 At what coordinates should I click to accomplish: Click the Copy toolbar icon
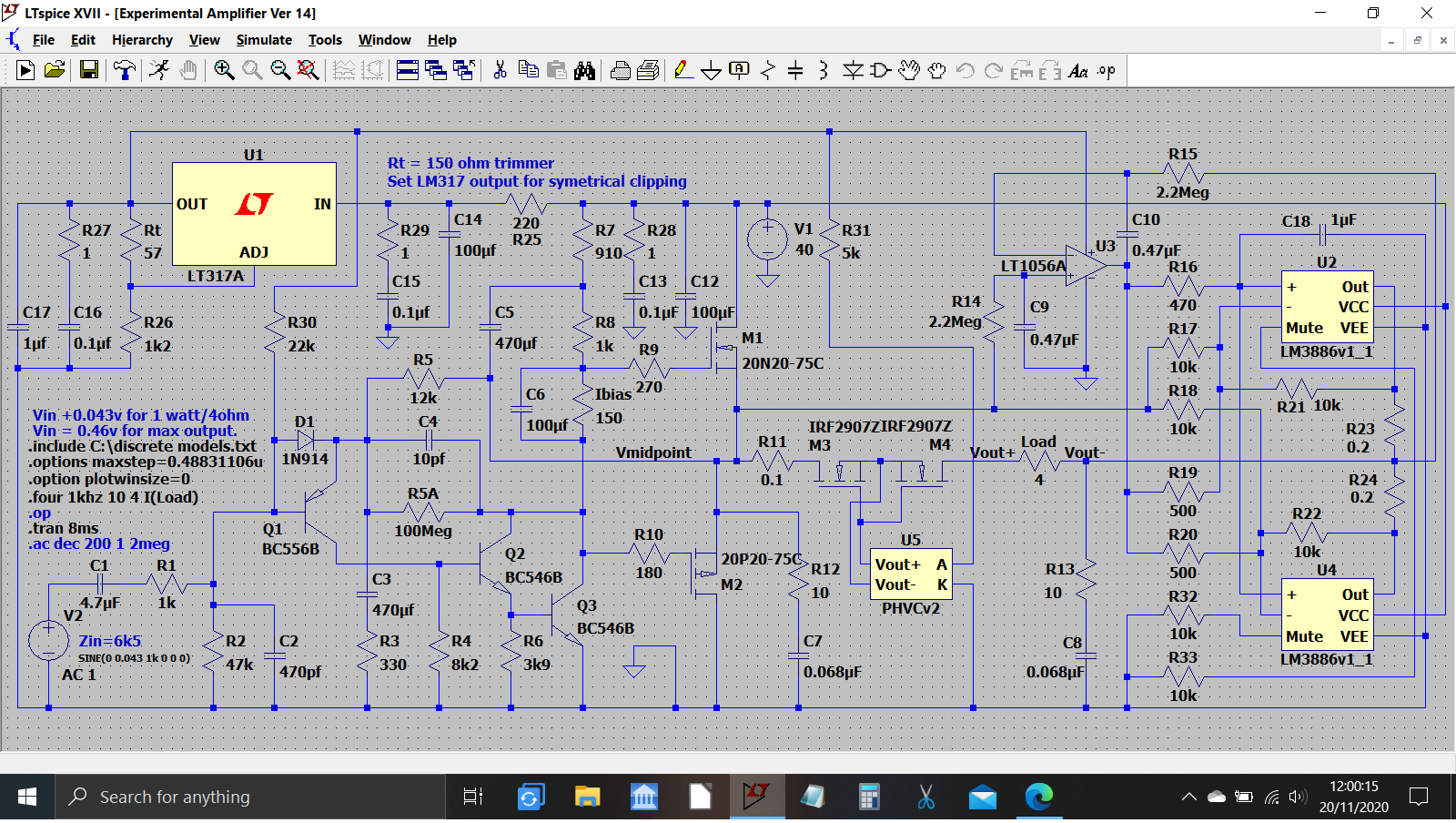coord(529,70)
